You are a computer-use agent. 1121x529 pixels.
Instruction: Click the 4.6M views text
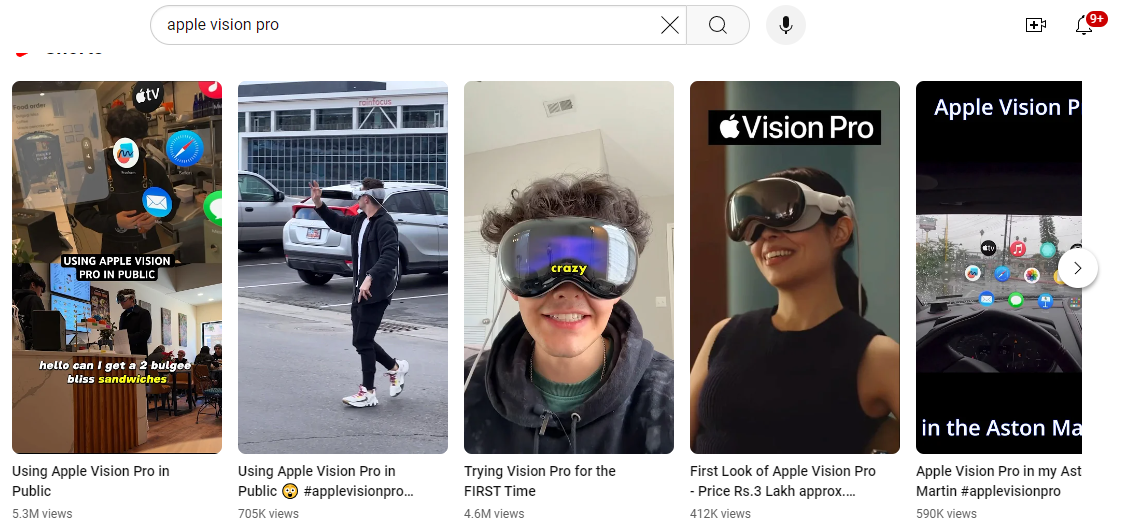pyautogui.click(x=494, y=514)
